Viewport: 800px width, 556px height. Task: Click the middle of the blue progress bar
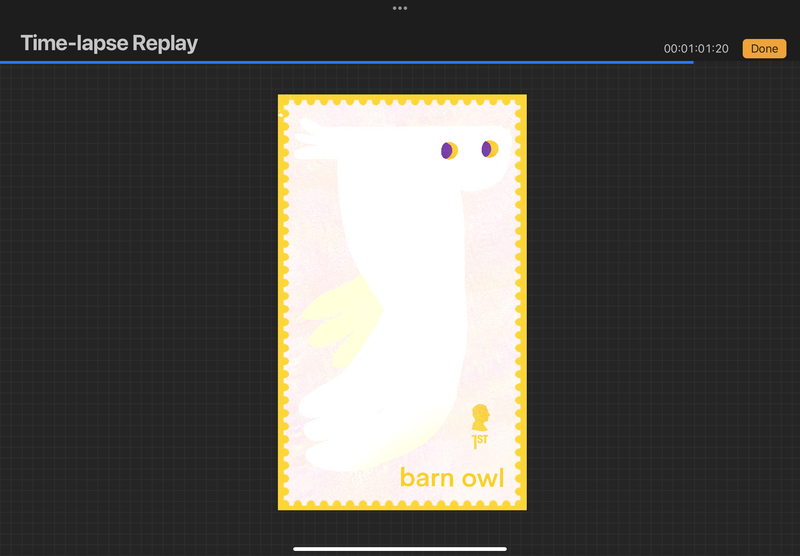click(346, 62)
